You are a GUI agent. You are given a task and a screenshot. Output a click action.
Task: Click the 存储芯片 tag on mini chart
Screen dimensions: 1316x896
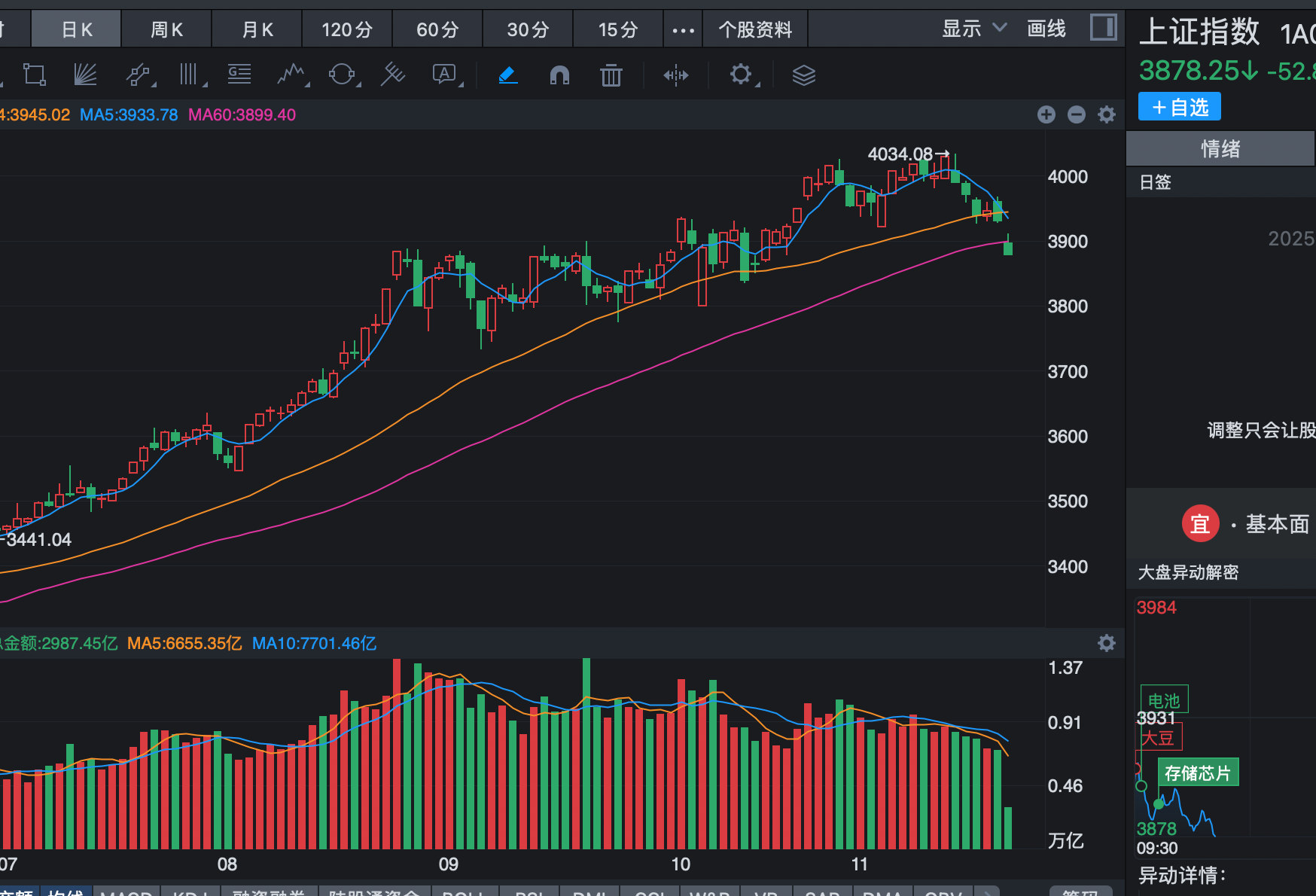[x=1197, y=773]
